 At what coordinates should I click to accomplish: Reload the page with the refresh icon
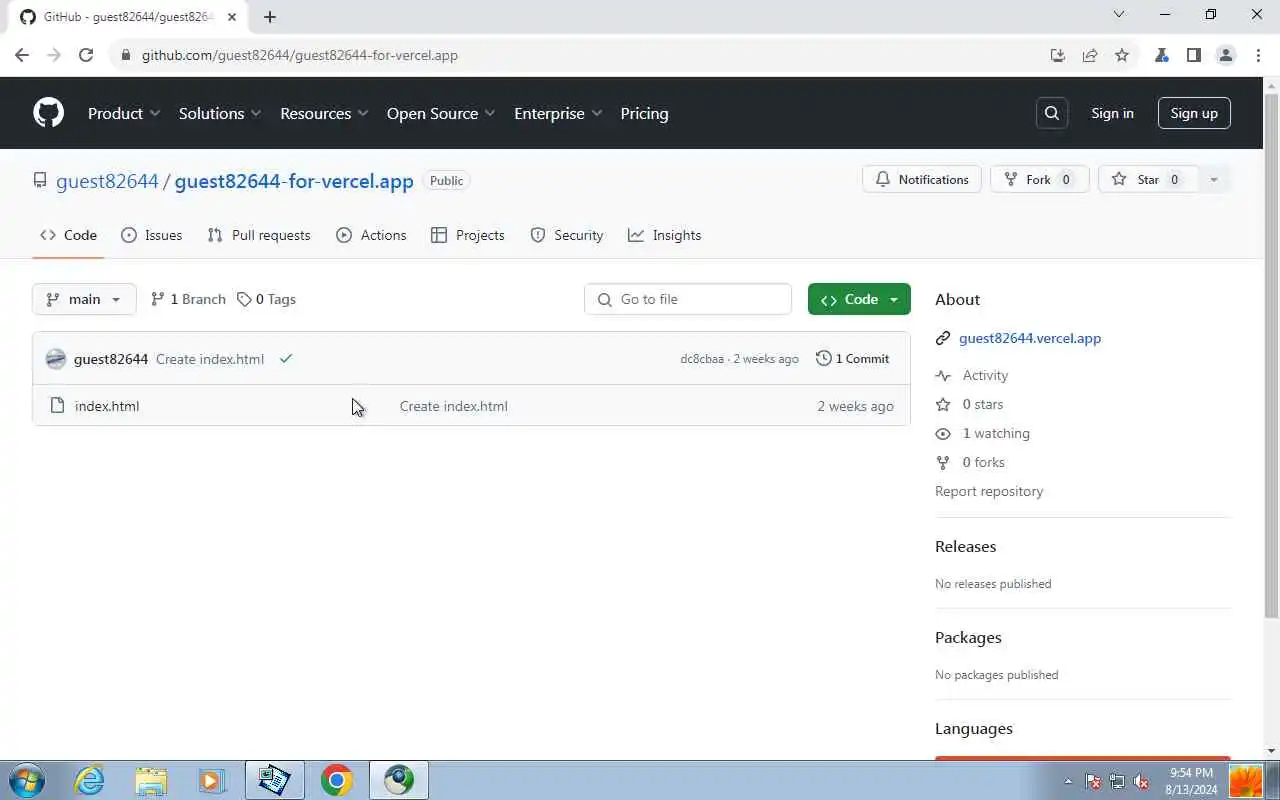pos(86,55)
